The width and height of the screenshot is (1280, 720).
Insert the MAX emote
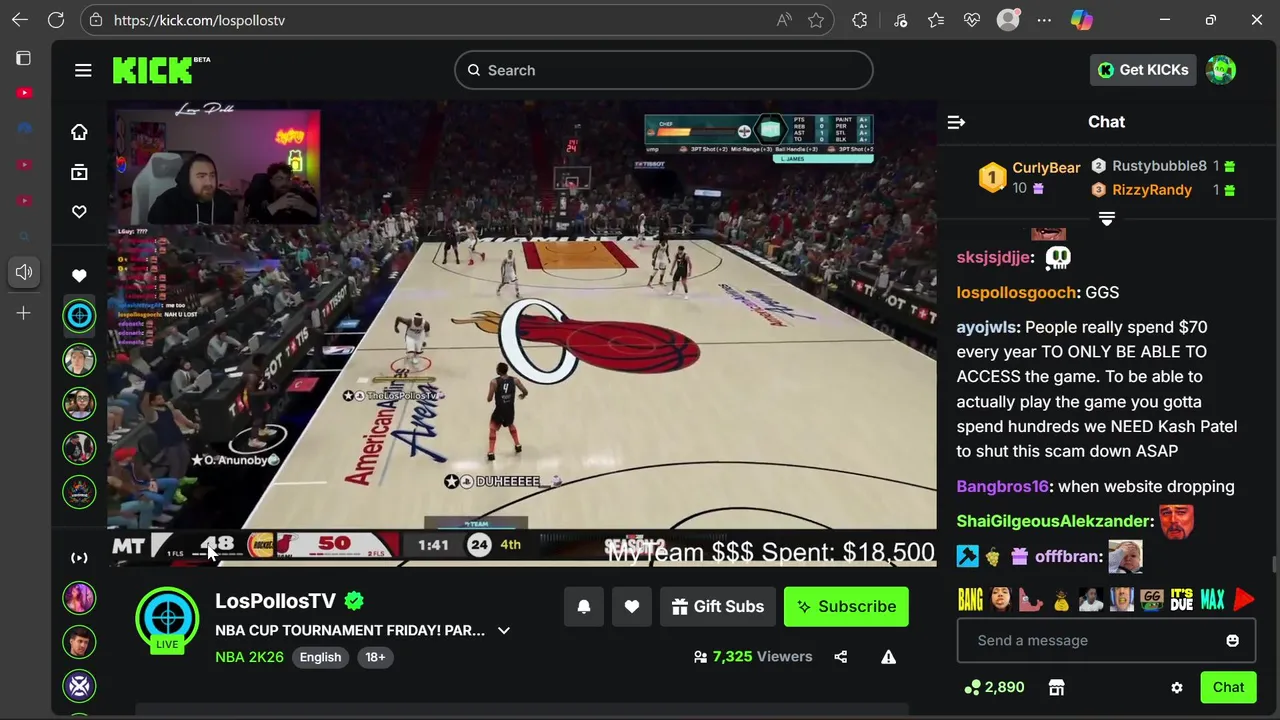[x=1212, y=600]
